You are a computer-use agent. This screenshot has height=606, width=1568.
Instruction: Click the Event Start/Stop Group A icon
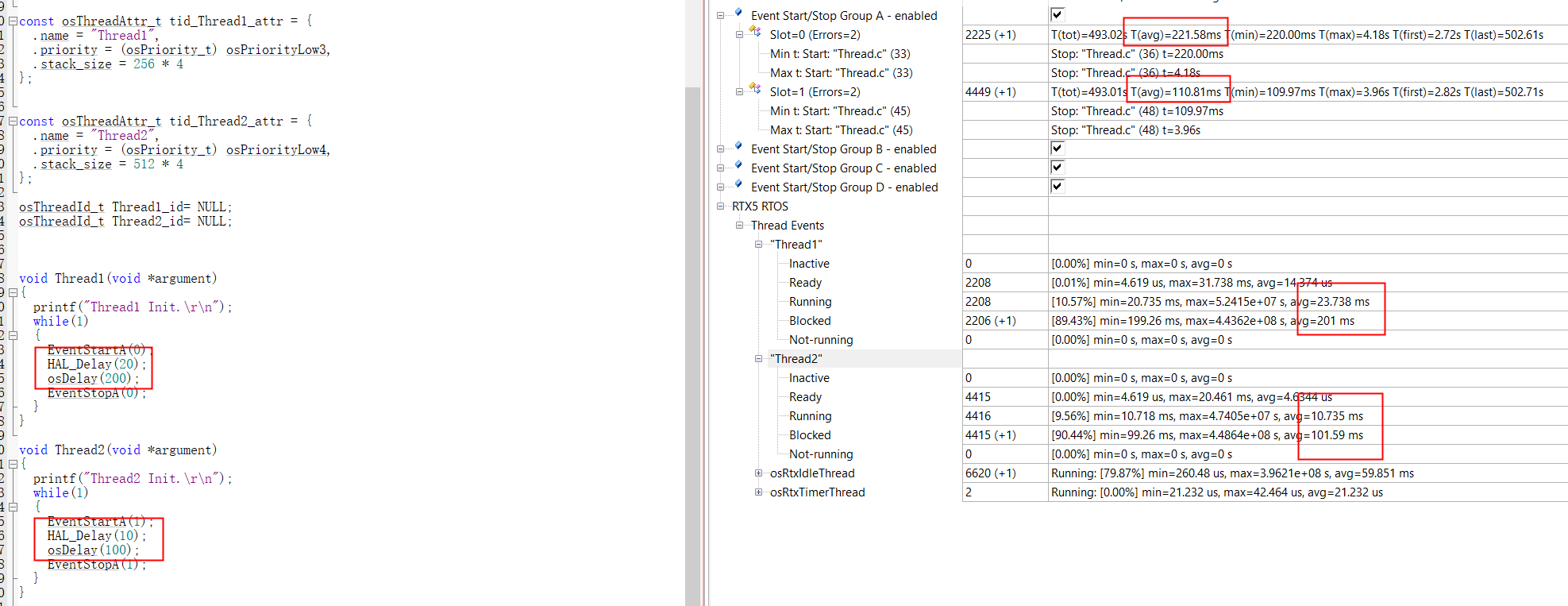[738, 13]
